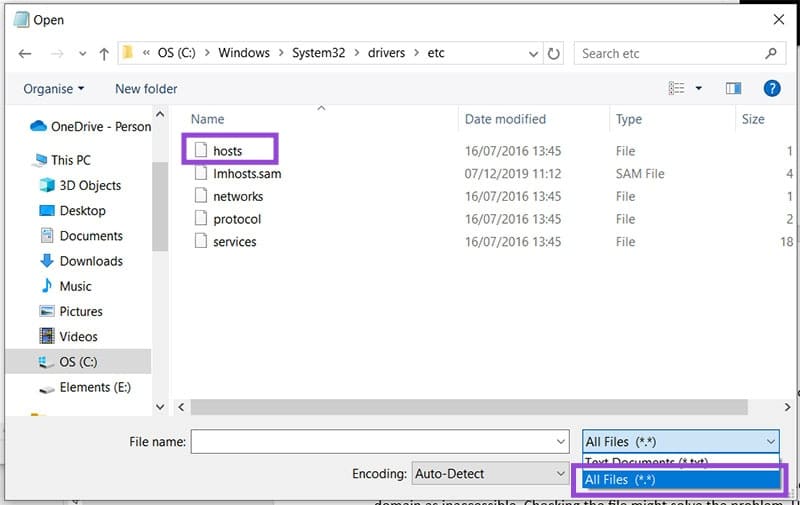800x505 pixels.
Task: Open the view options dropdown arrow
Action: click(x=699, y=88)
